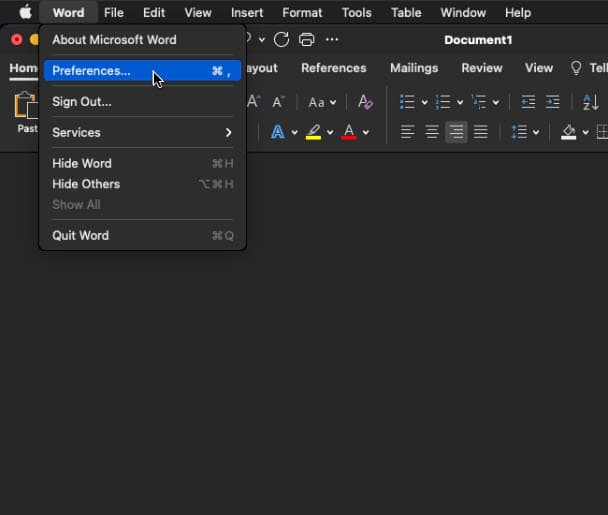Switch to the View ribbon tab
This screenshot has height=515, width=608.
tap(539, 68)
